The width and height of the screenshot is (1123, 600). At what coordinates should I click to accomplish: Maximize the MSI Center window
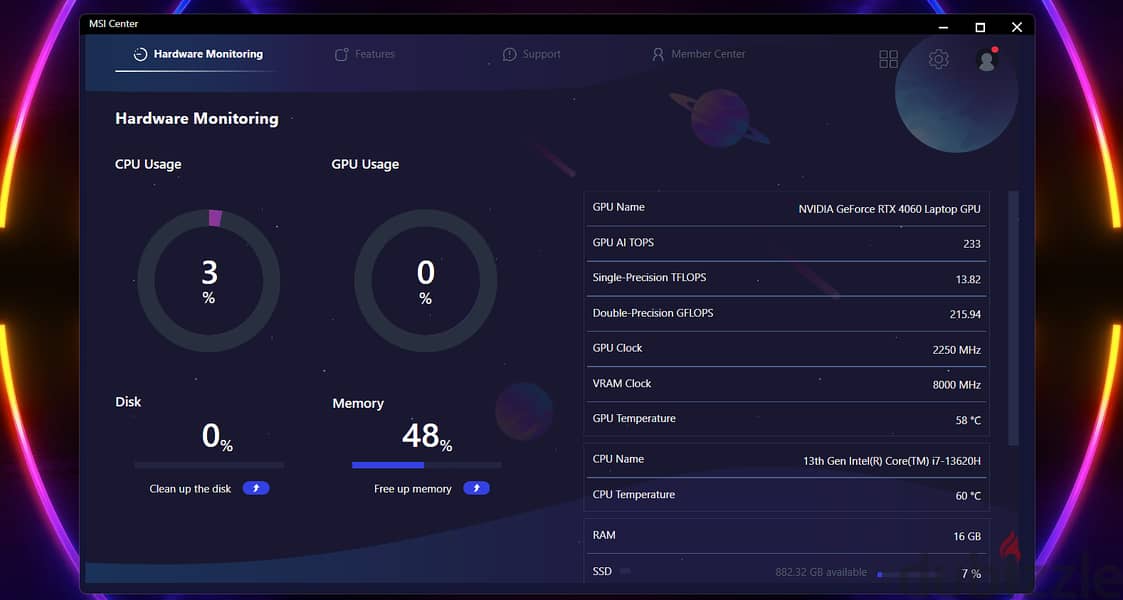click(x=980, y=27)
